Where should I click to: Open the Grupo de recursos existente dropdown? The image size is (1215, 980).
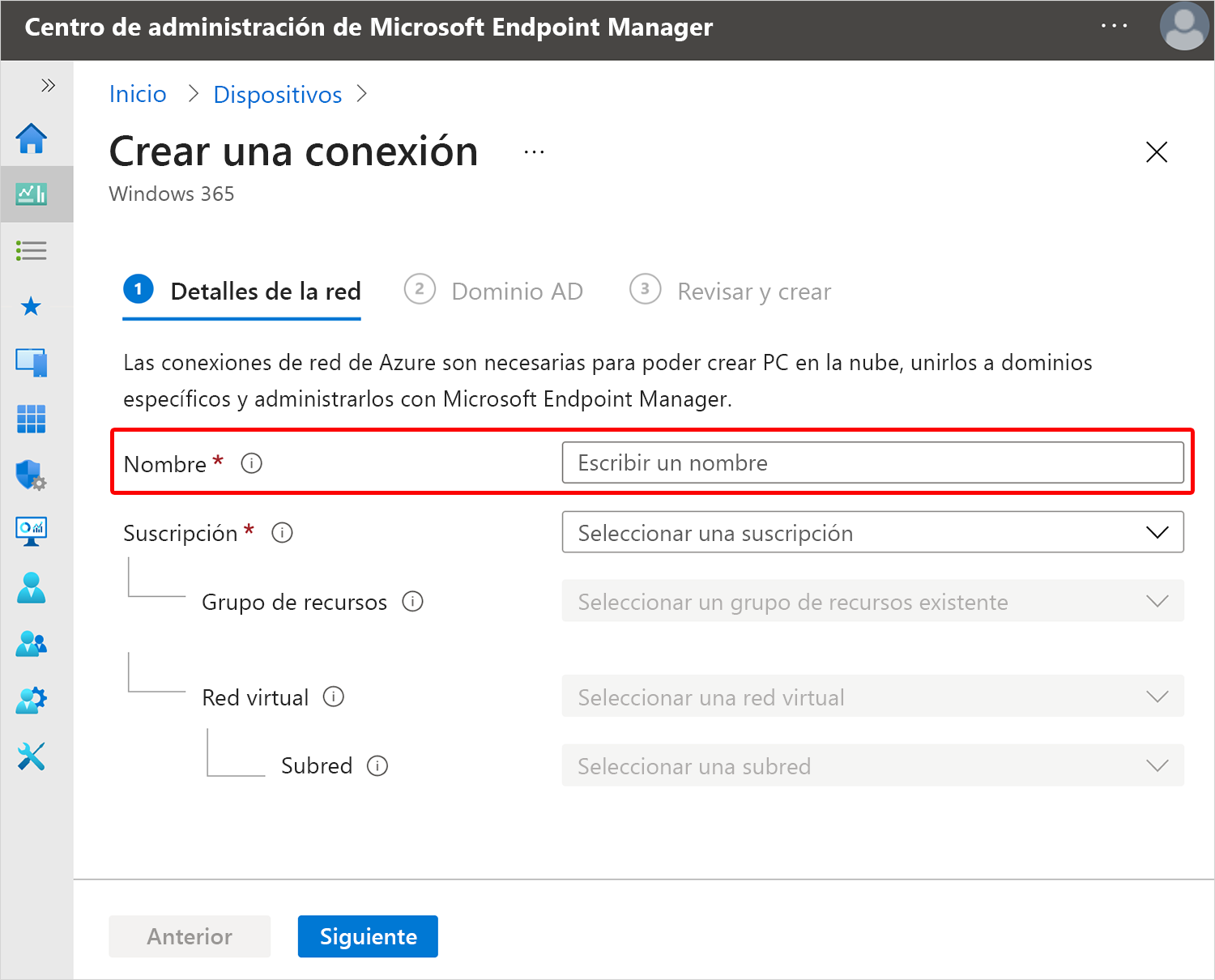pos(873,601)
